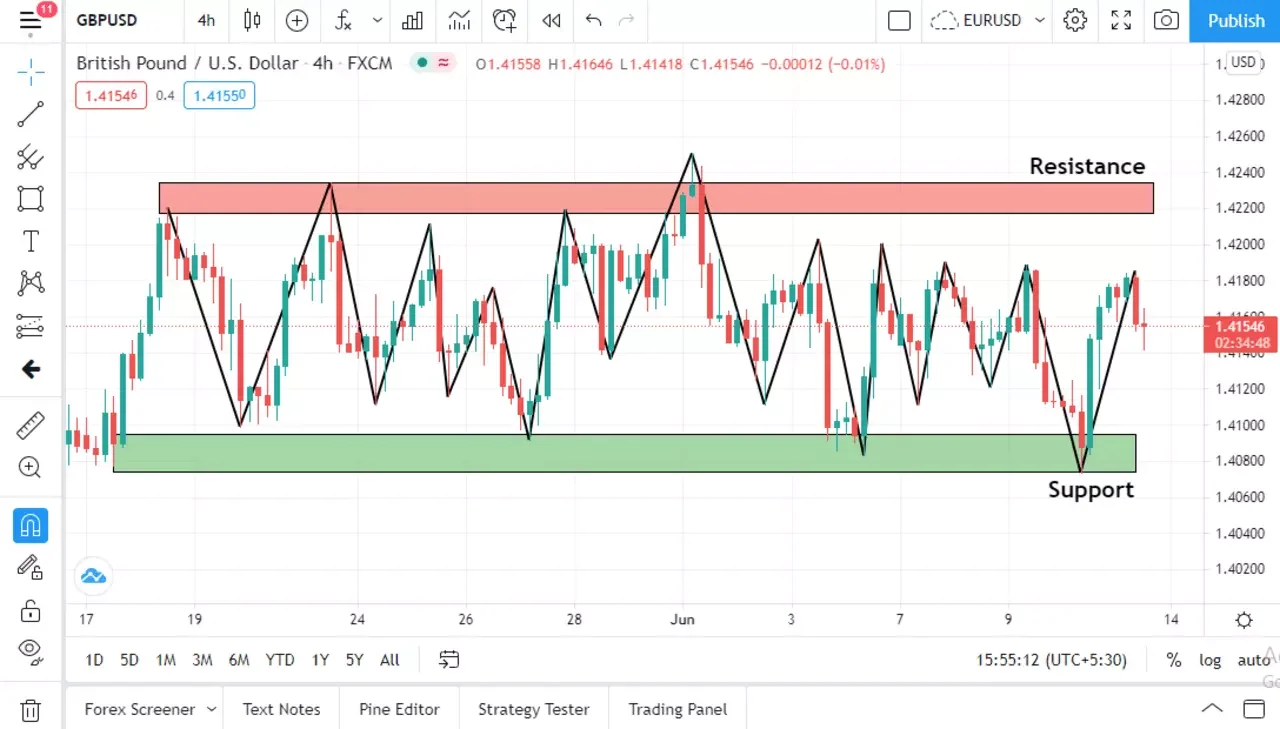Screen dimensions: 1280x729
Task: Open the Text Notes tab
Action: [x=282, y=709]
